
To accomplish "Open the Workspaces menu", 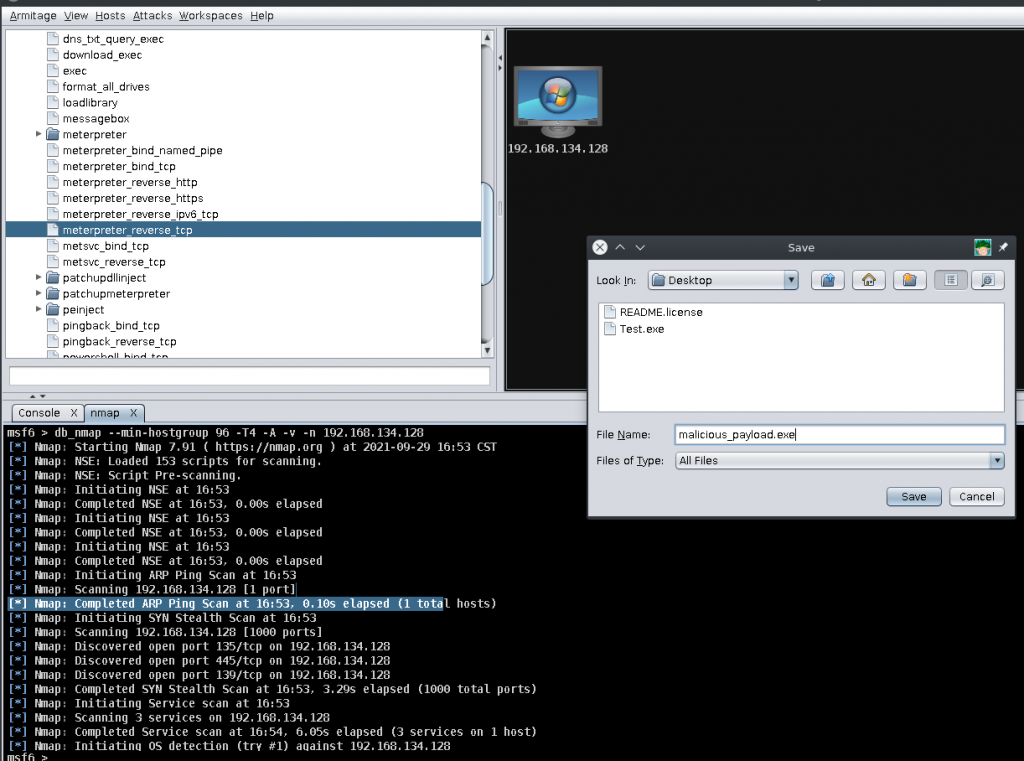I will tap(210, 16).
